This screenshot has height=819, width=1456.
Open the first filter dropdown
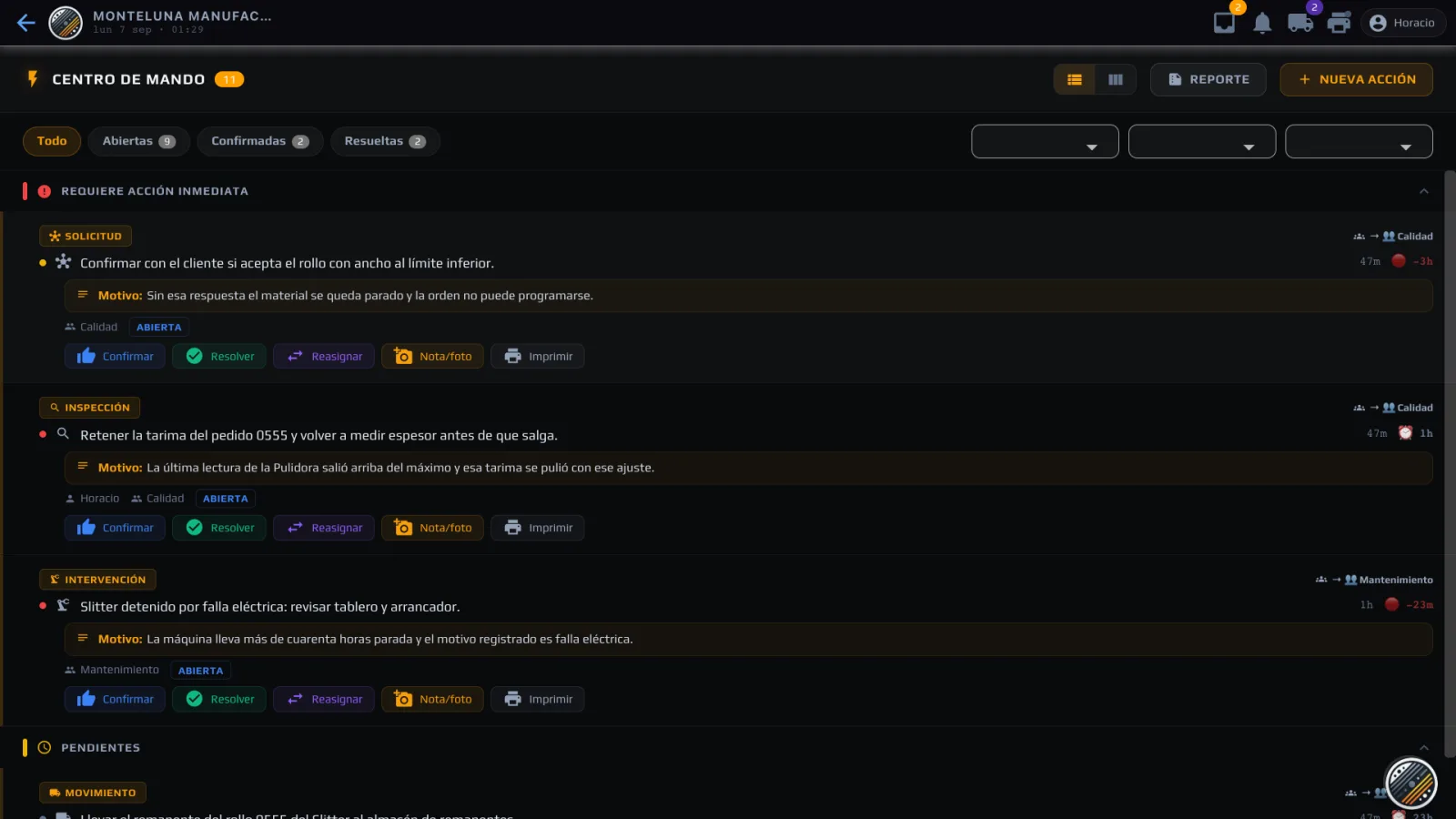point(1045,141)
